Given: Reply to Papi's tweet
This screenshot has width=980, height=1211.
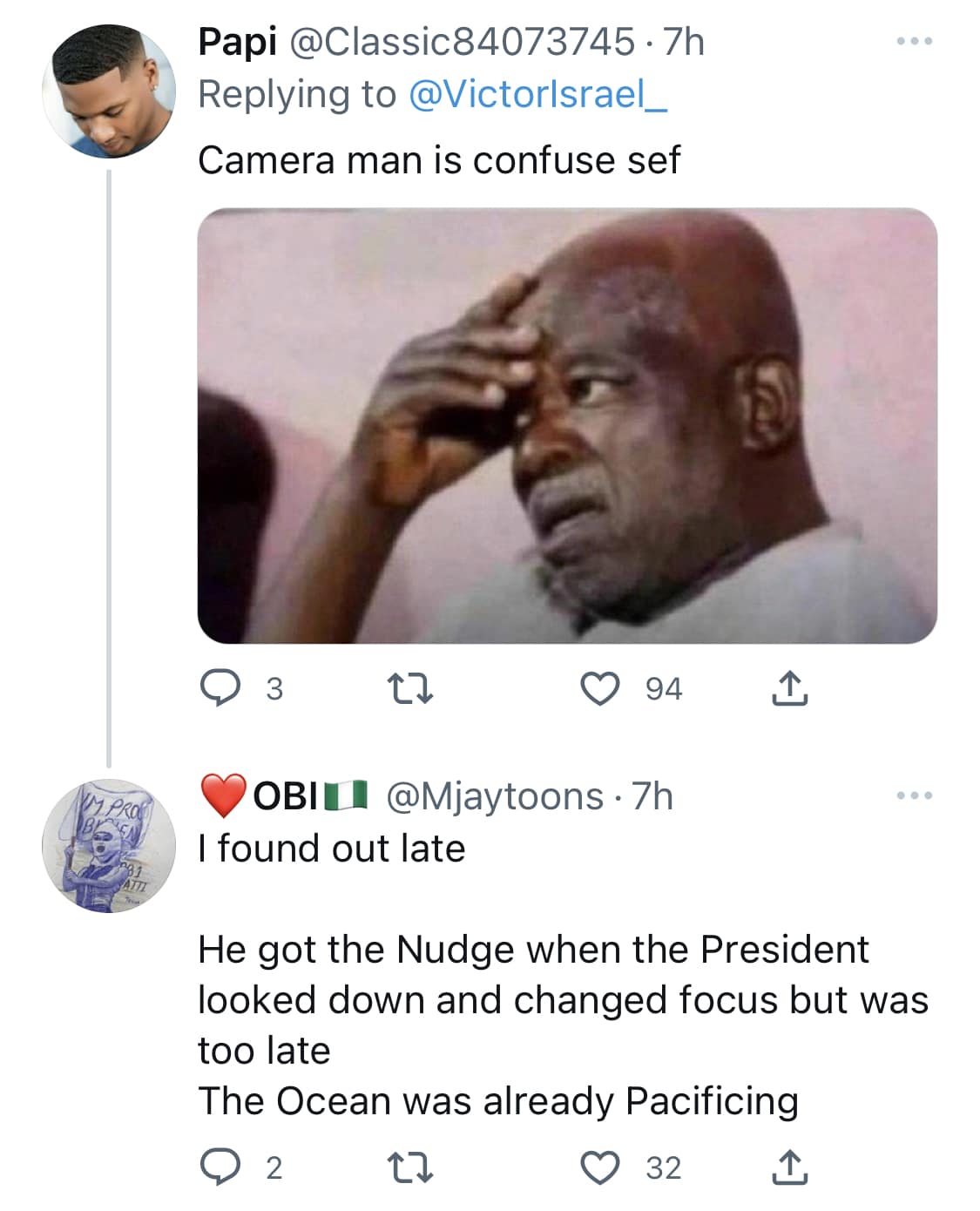Looking at the screenshot, I should (220, 689).
